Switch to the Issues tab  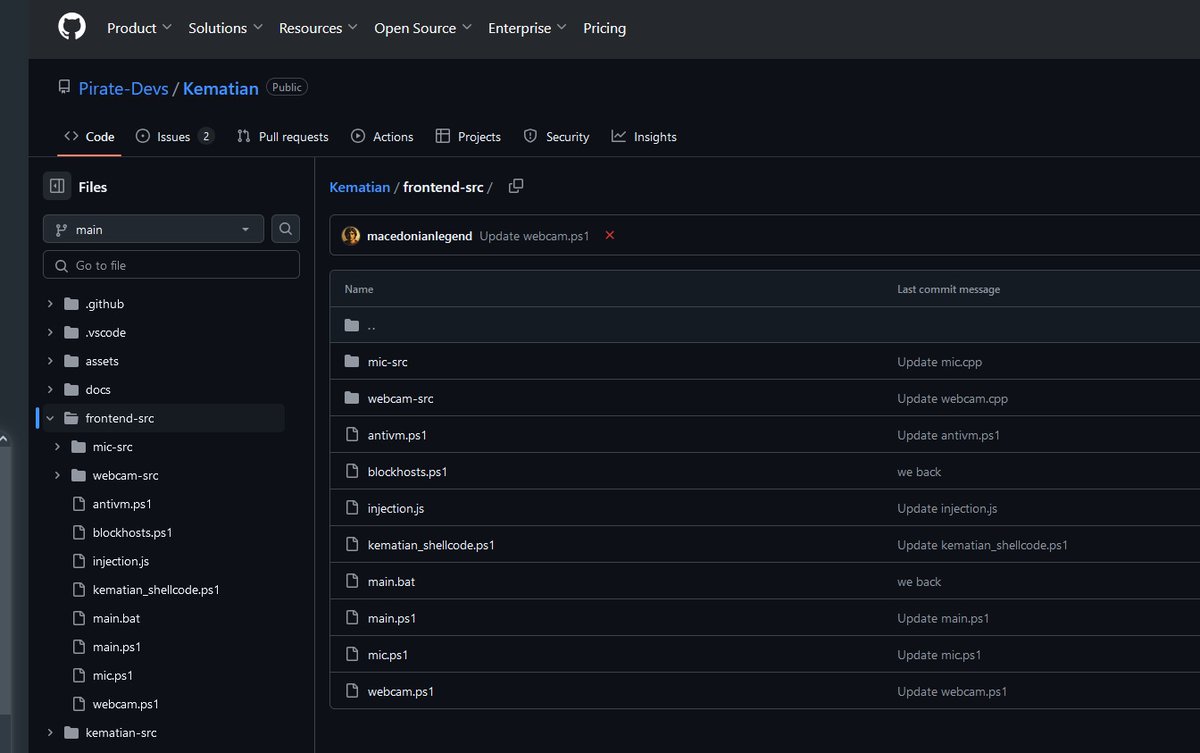click(175, 136)
